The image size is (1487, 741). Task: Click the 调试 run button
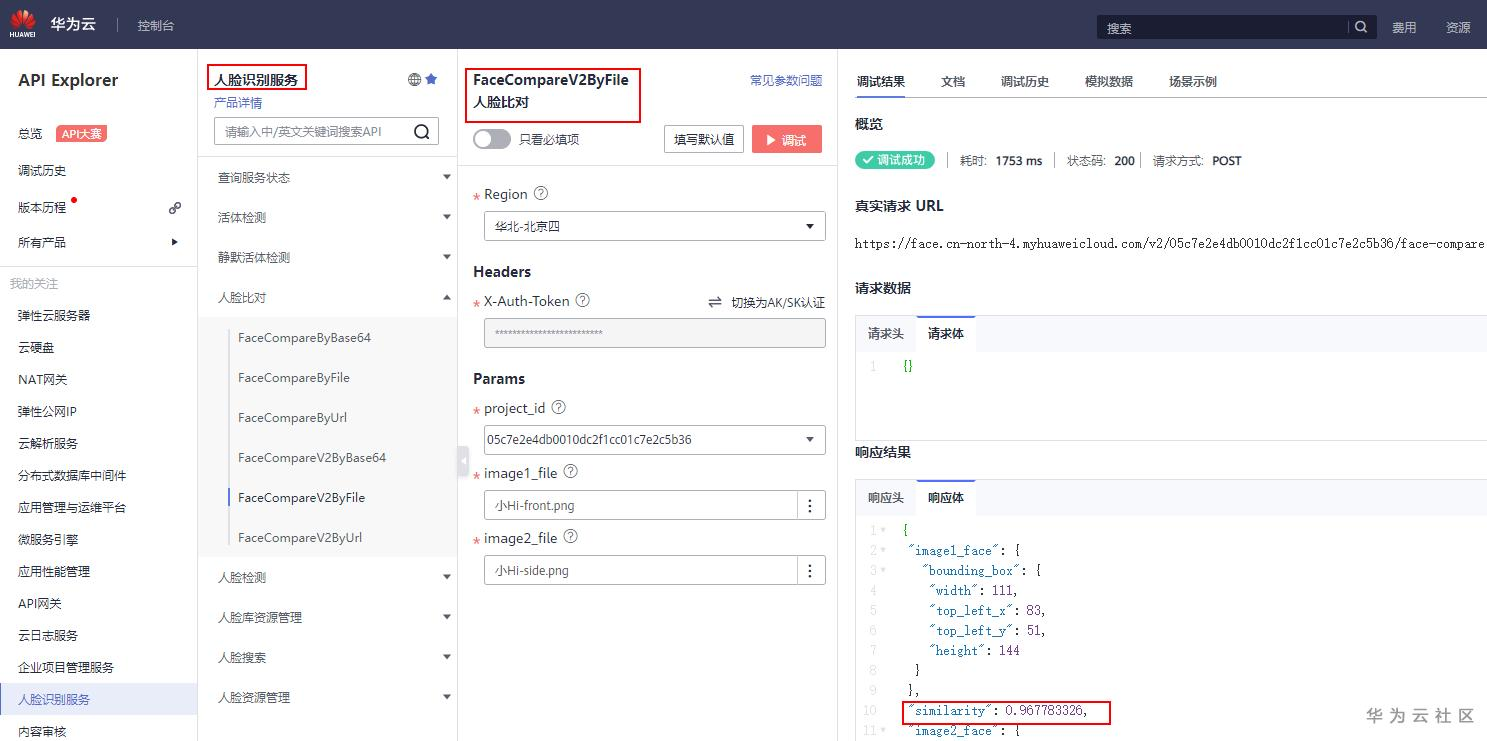787,140
